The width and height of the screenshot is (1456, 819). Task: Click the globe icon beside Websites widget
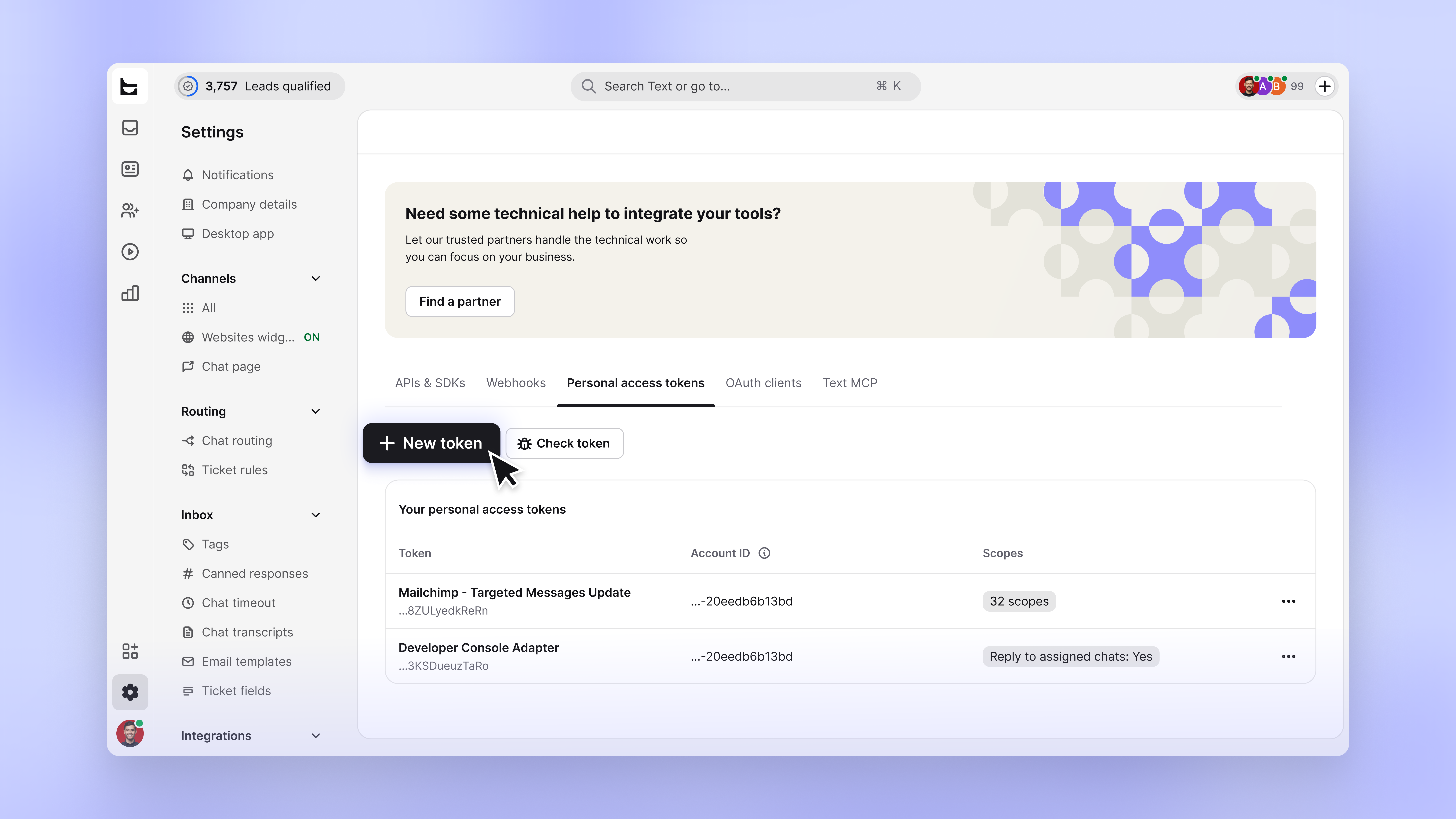[188, 337]
